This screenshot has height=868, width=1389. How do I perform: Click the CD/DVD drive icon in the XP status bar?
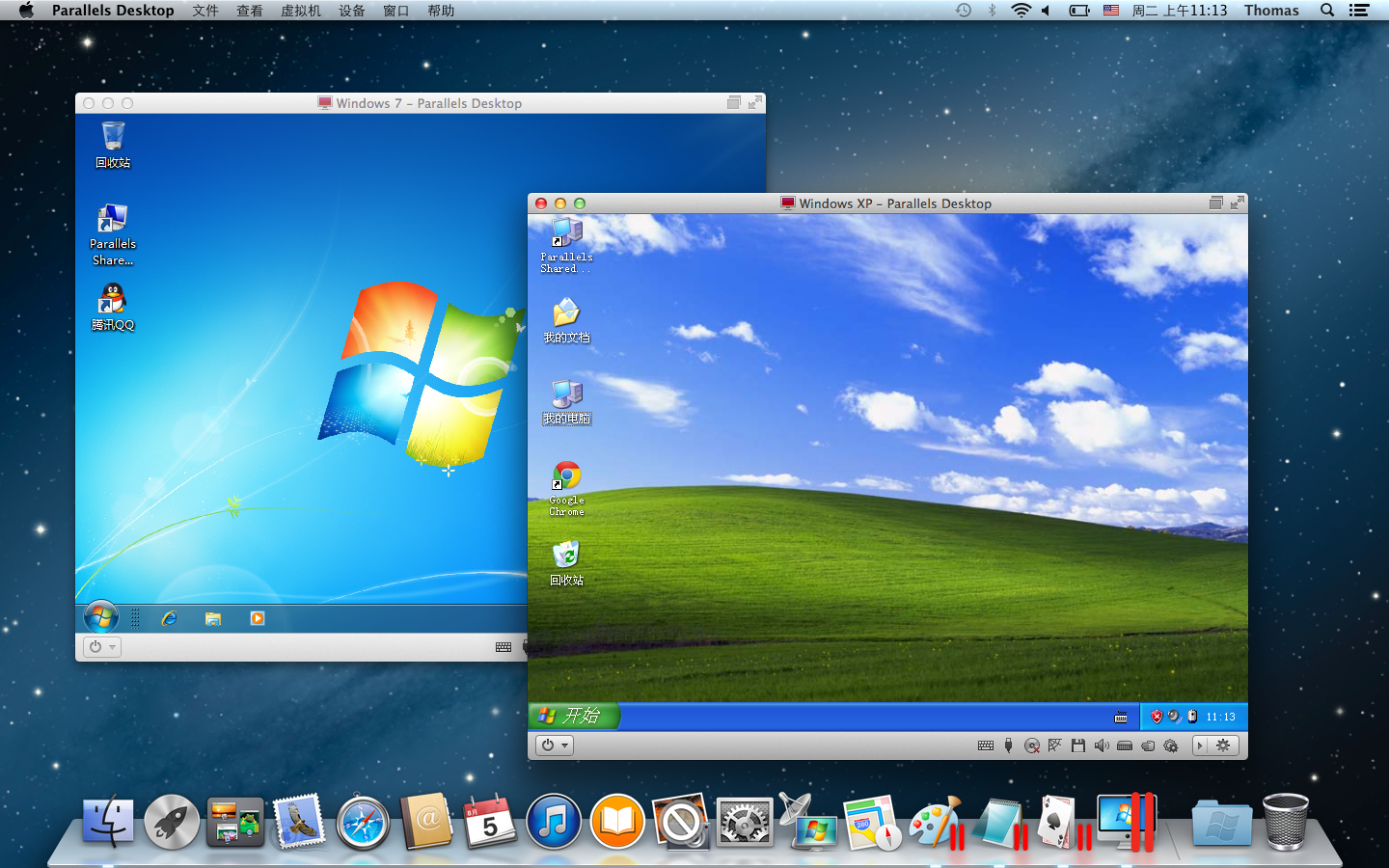pos(1031,746)
